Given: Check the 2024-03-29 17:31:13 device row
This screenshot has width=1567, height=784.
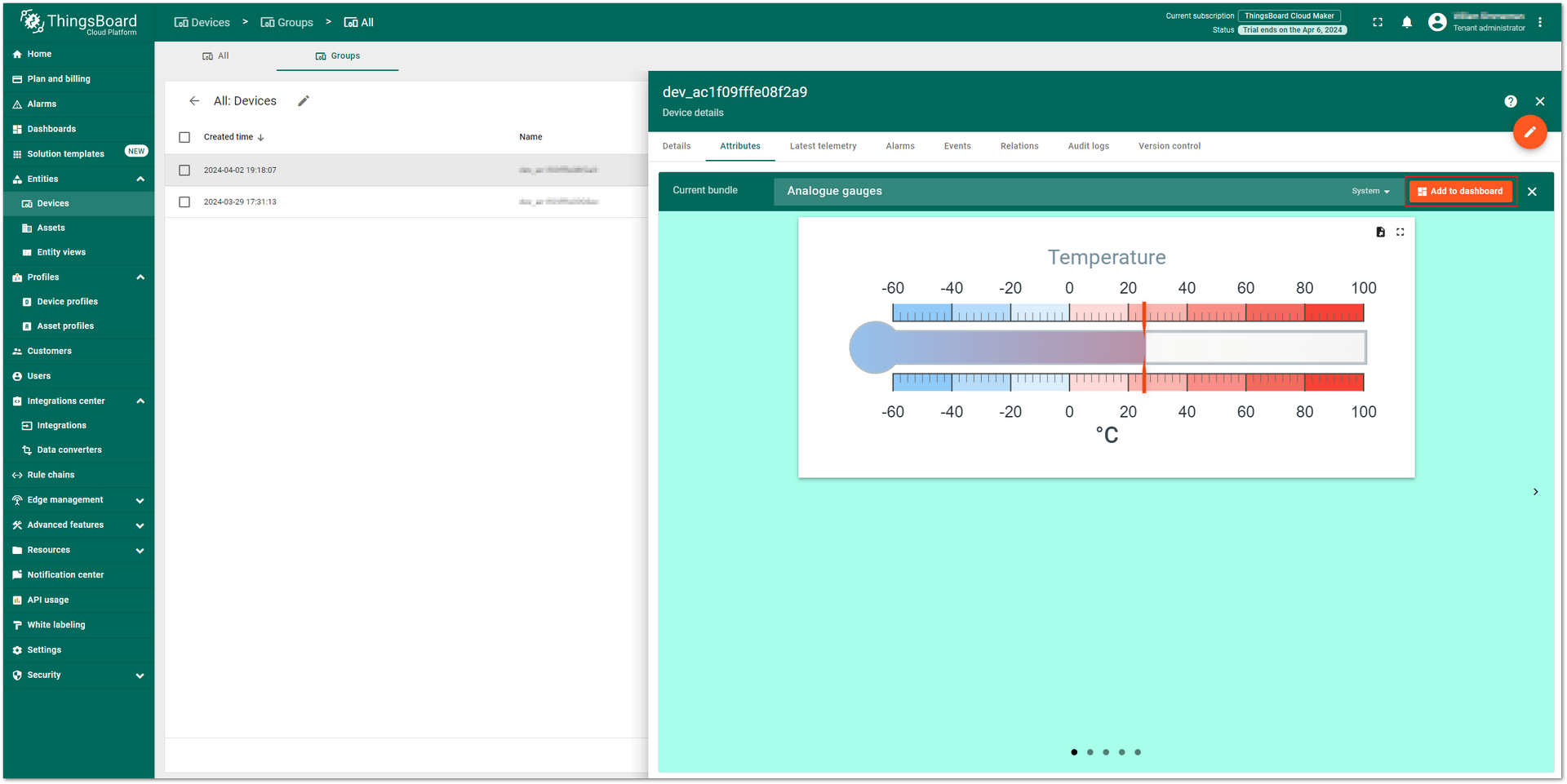Looking at the screenshot, I should [184, 202].
